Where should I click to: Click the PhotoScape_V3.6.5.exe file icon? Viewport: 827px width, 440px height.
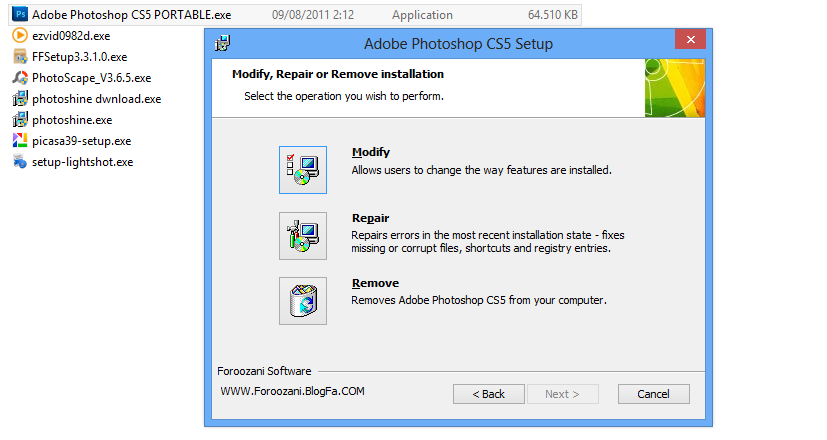coord(20,78)
